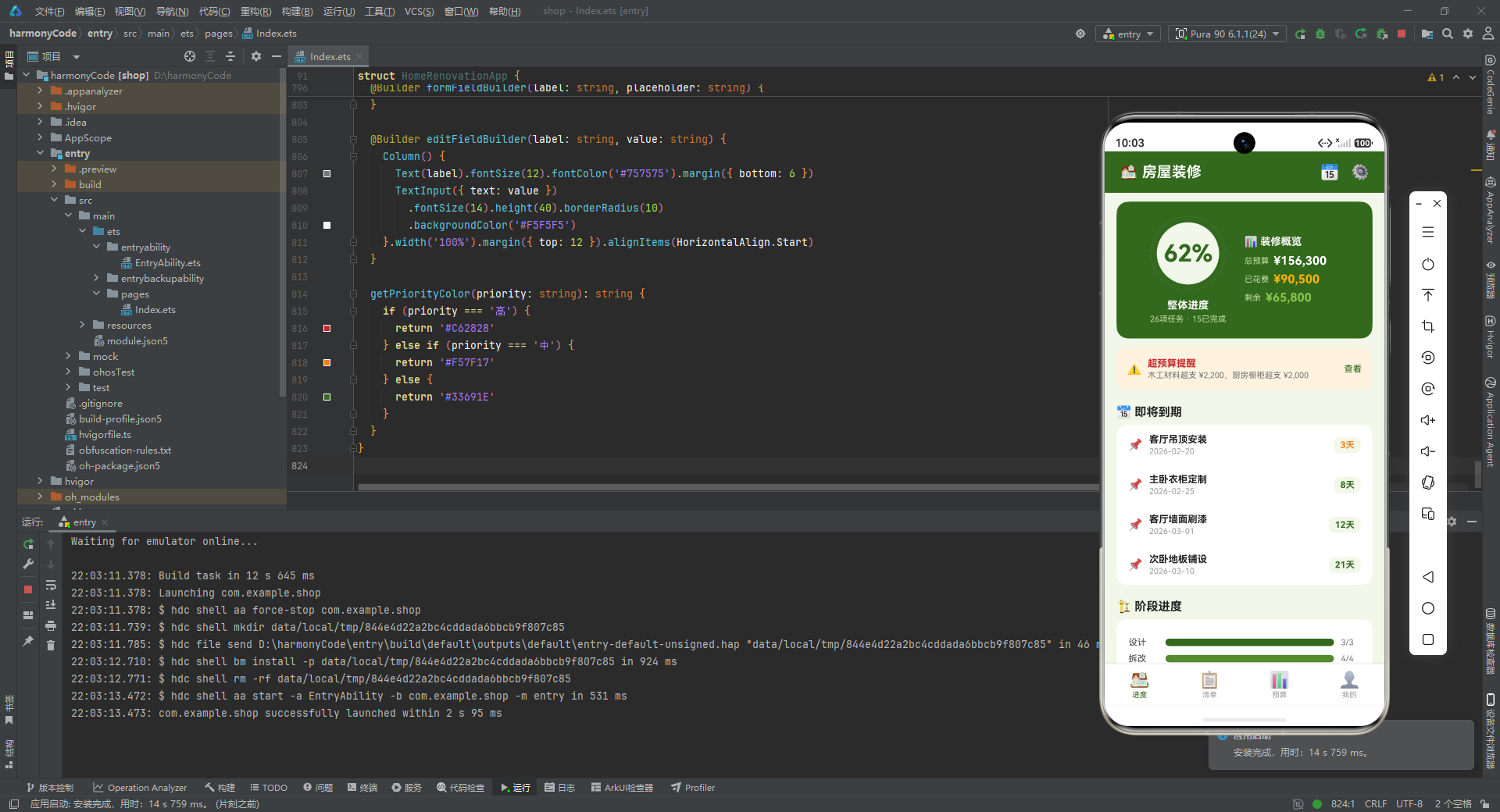This screenshot has width=1500, height=812.
Task: Open the Profiler tool window
Action: (x=693, y=787)
